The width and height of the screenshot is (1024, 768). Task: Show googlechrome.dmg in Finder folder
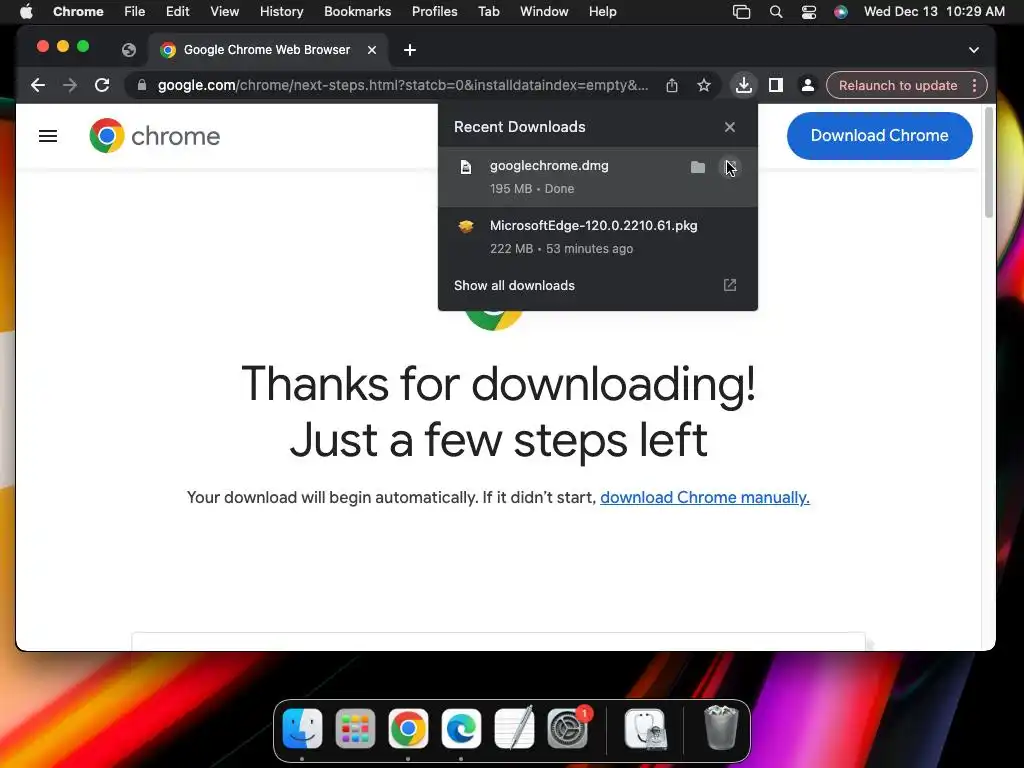697,167
